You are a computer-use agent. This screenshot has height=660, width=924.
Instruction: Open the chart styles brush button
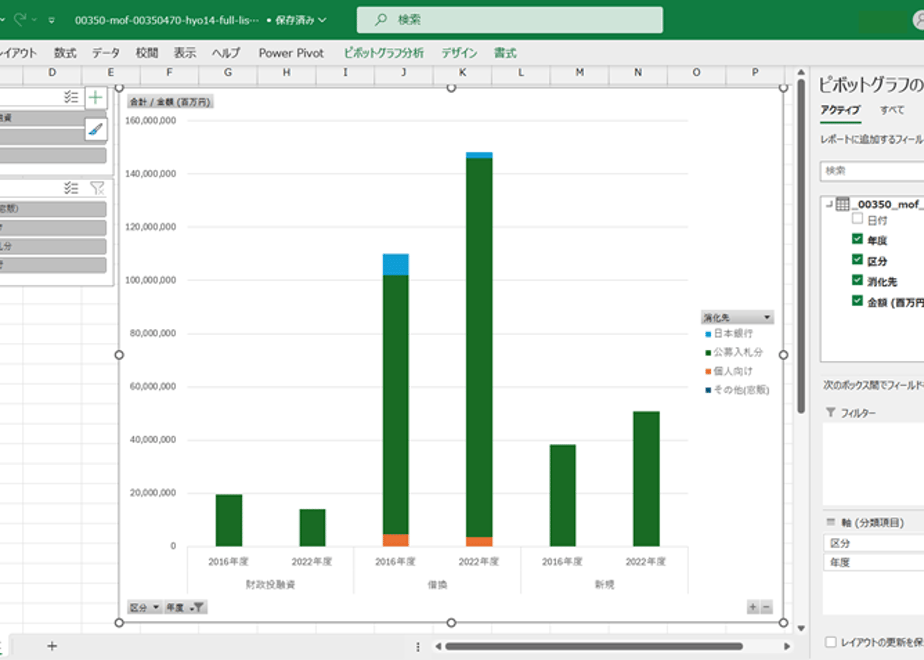tap(96, 129)
